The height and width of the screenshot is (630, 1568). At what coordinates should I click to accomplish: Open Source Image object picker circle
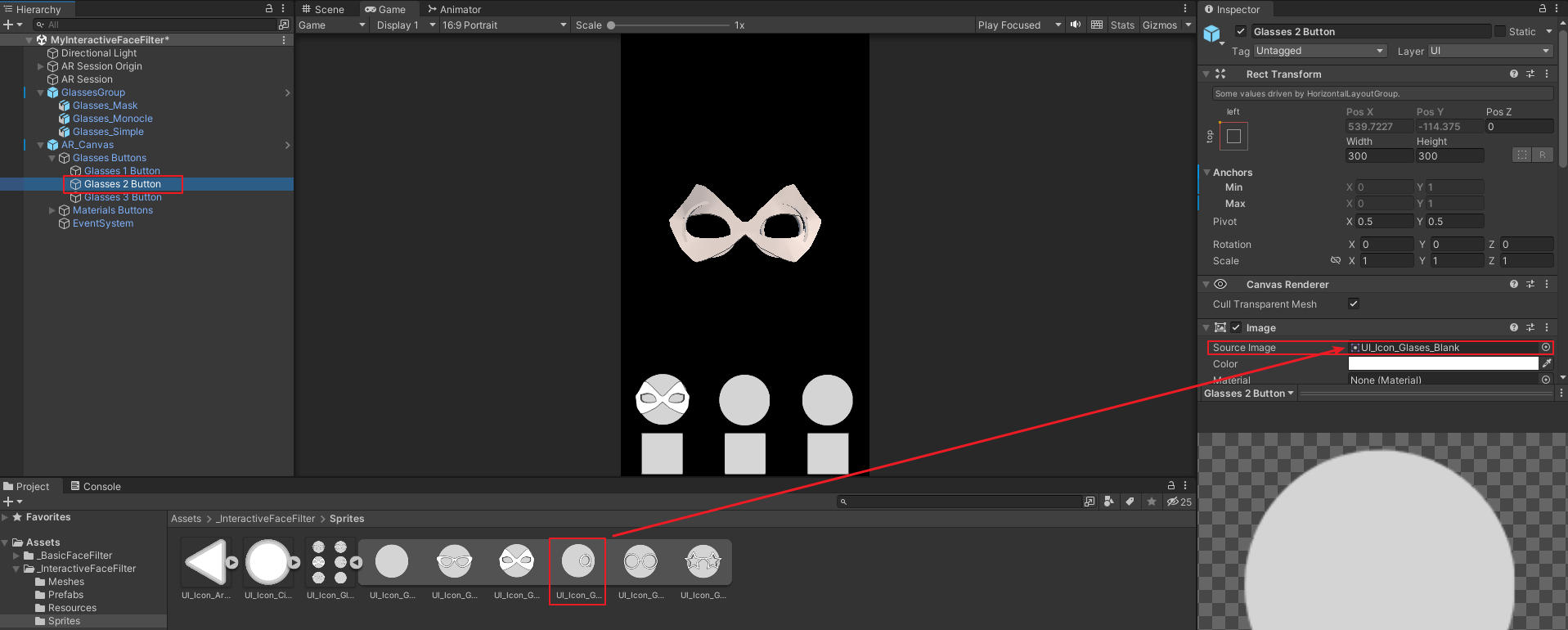[1546, 348]
